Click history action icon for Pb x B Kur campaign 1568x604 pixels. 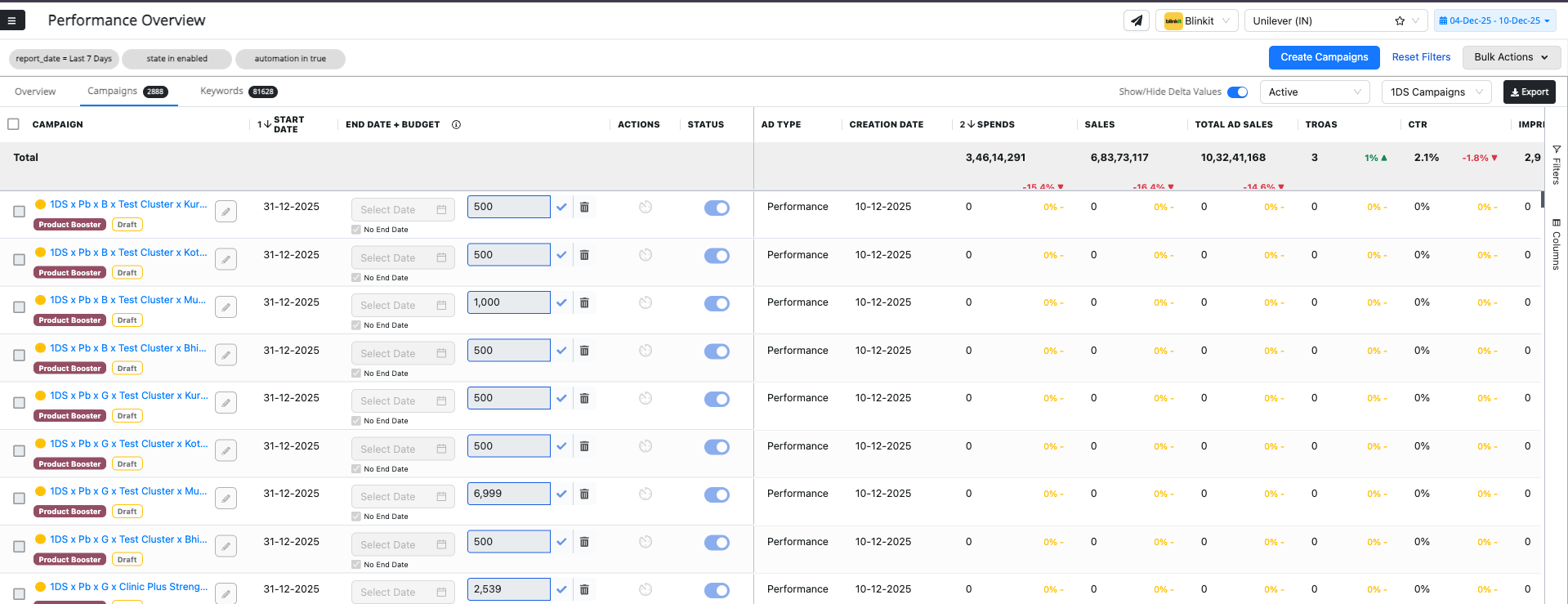(x=646, y=207)
